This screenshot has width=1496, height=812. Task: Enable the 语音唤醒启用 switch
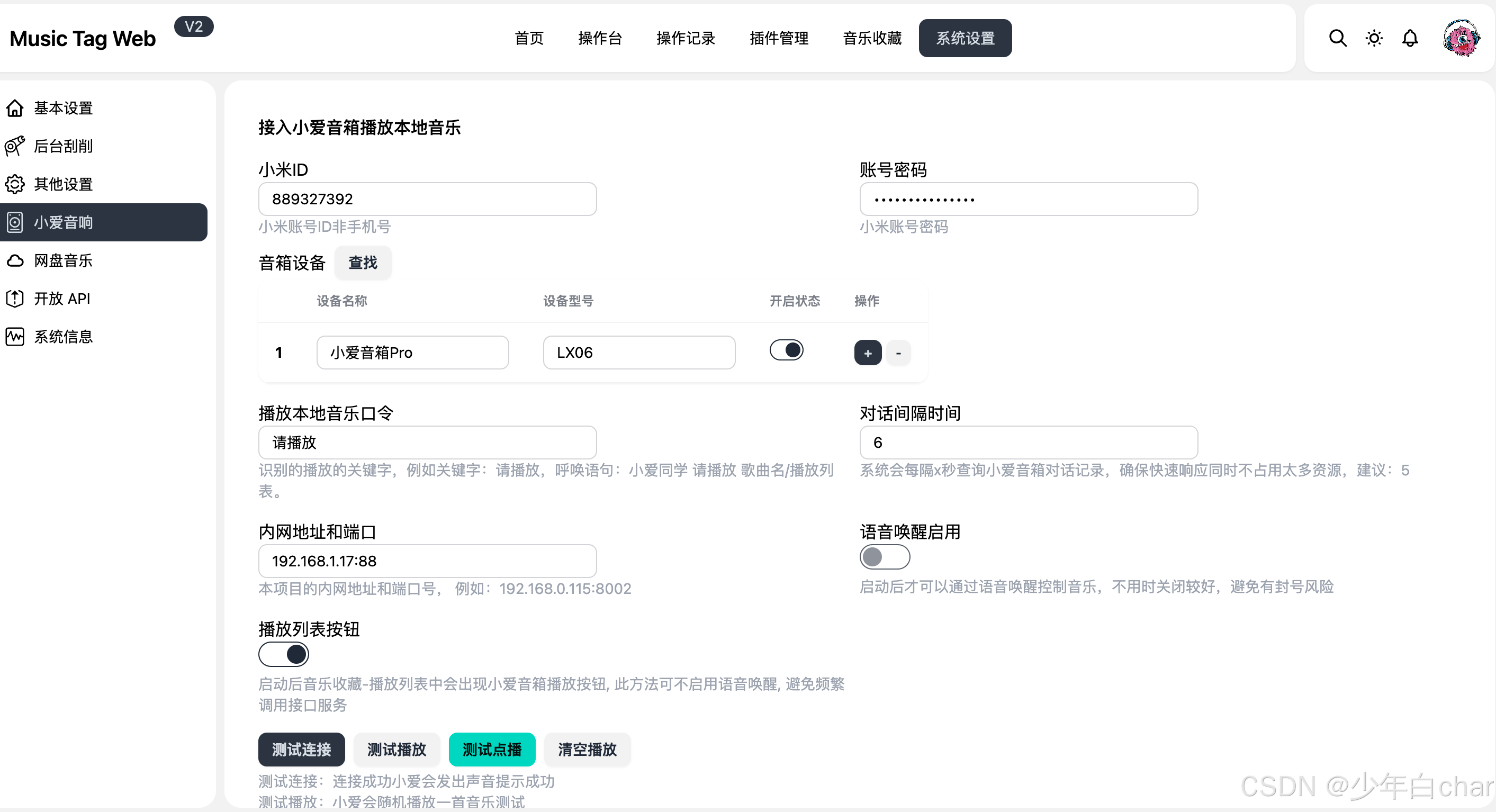(884, 557)
